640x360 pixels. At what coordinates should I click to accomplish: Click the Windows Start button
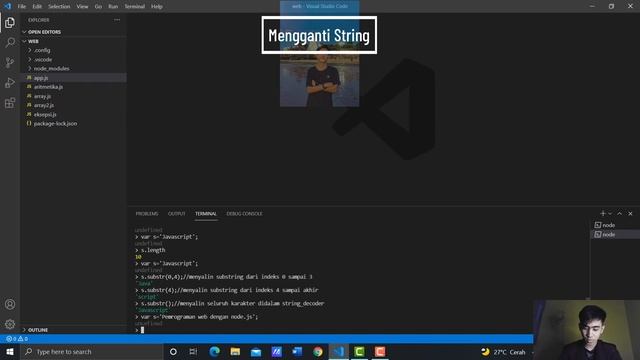(10, 351)
